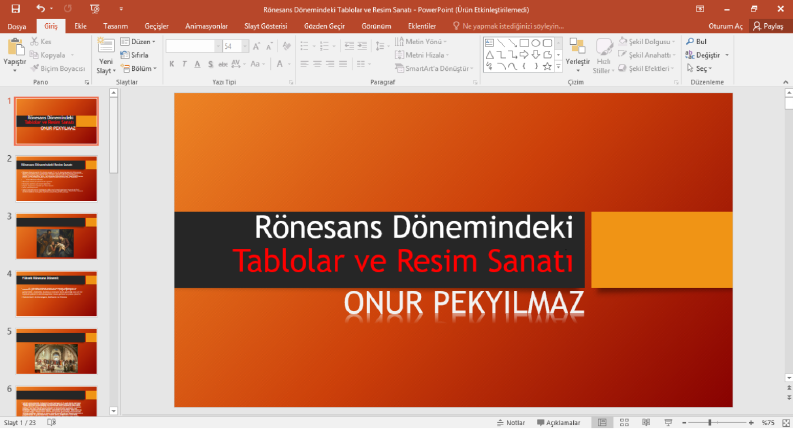
Task: Click Biçim Boyacısı format painter
Action: coord(58,68)
